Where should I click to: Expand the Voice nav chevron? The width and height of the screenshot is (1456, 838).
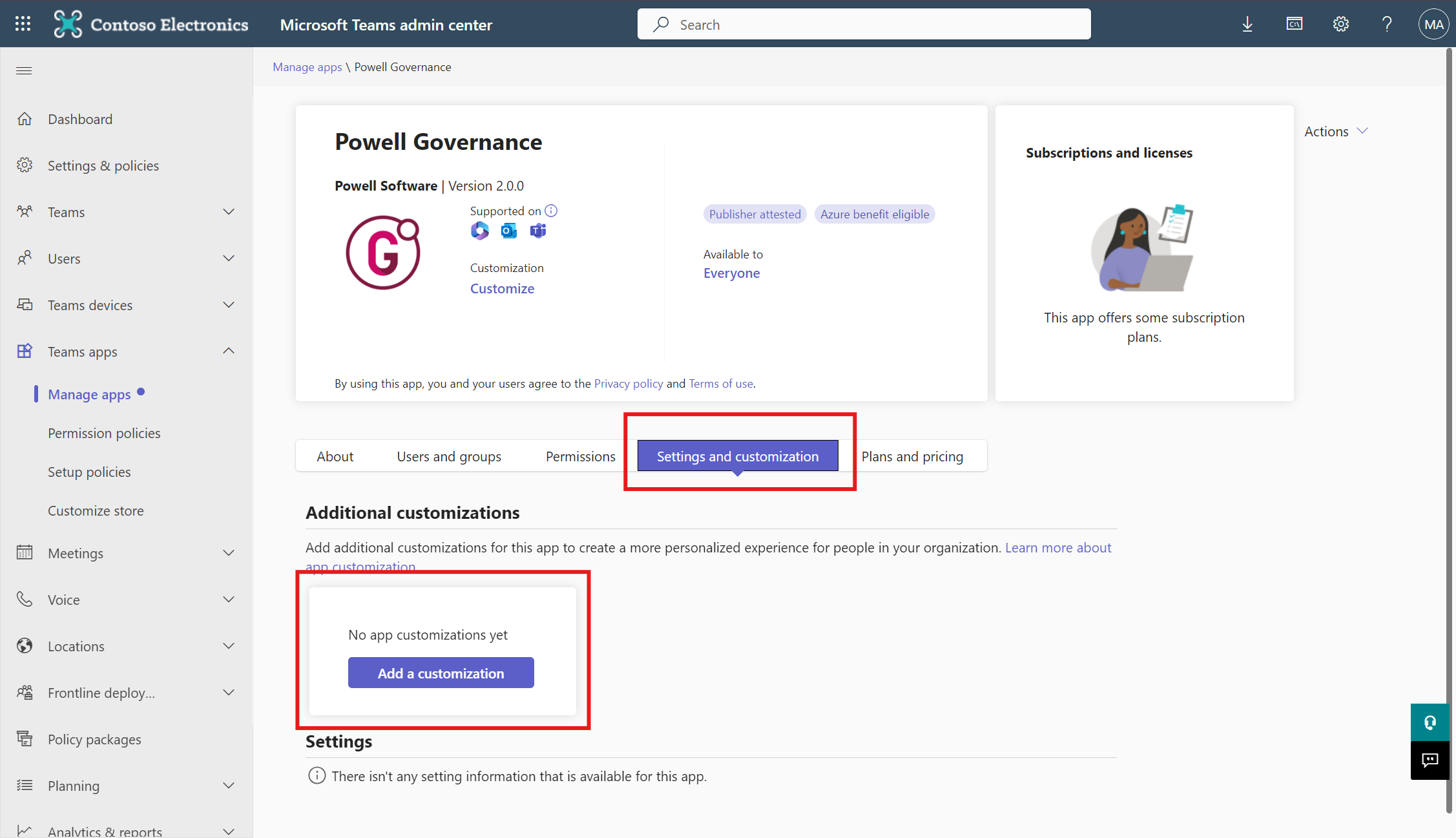tap(229, 600)
